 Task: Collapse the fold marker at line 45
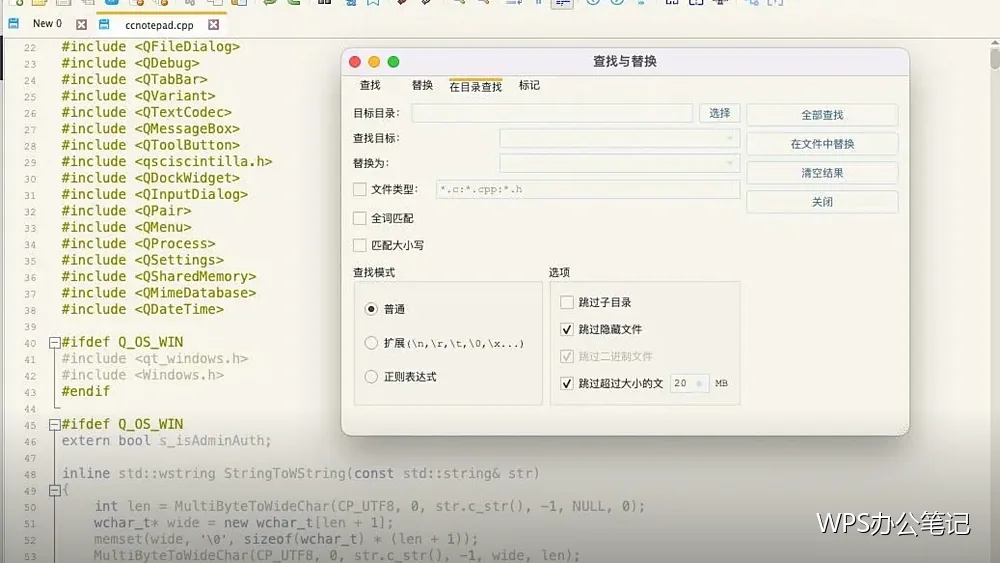(55, 425)
